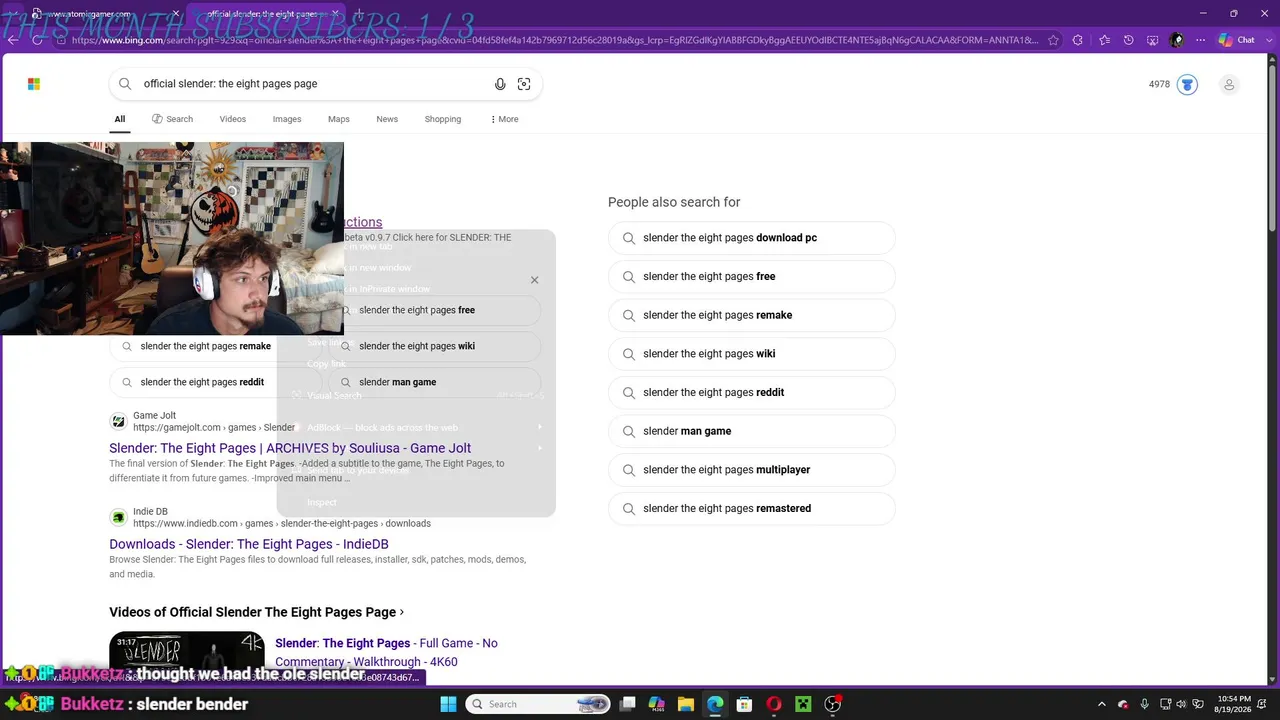Go back with the browser back arrow
The height and width of the screenshot is (720, 1280).
pos(12,40)
